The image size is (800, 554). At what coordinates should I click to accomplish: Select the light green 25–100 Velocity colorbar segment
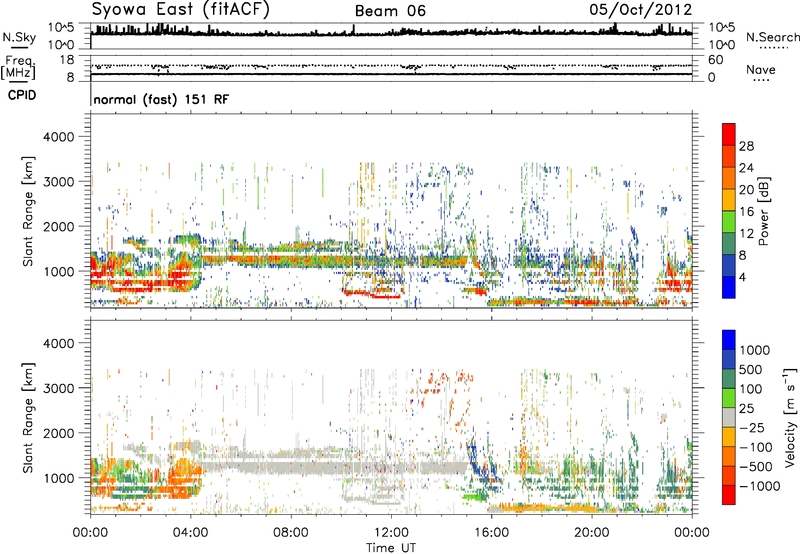pyautogui.click(x=729, y=398)
